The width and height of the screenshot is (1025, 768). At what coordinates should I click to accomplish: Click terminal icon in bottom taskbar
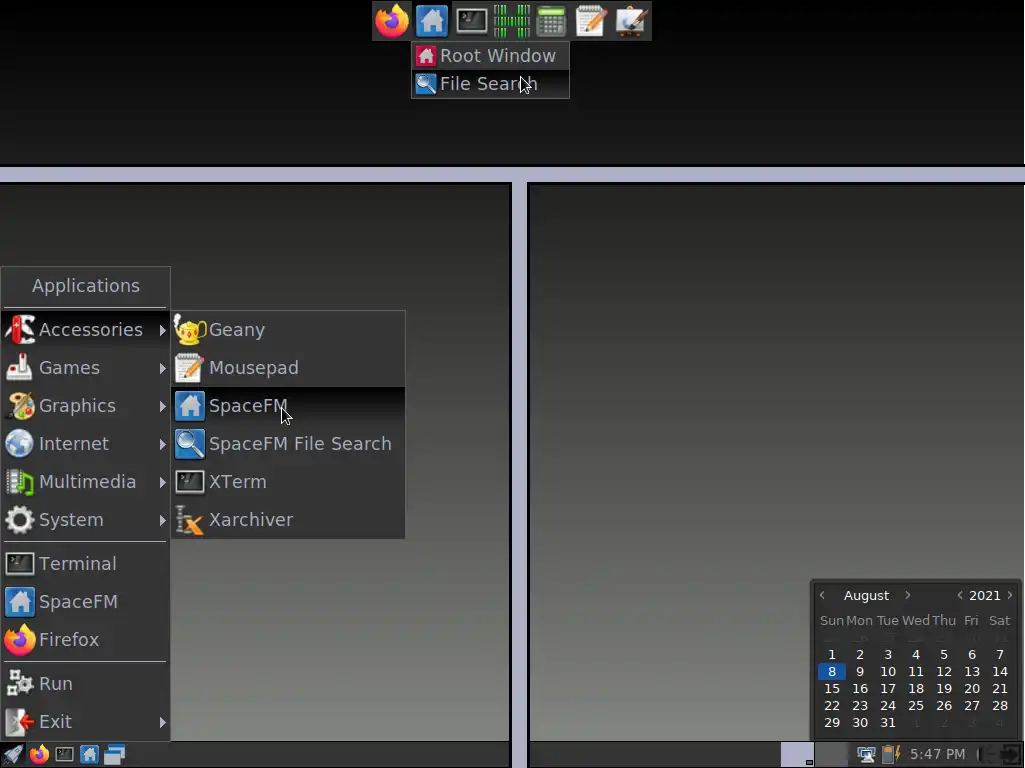tap(64, 755)
